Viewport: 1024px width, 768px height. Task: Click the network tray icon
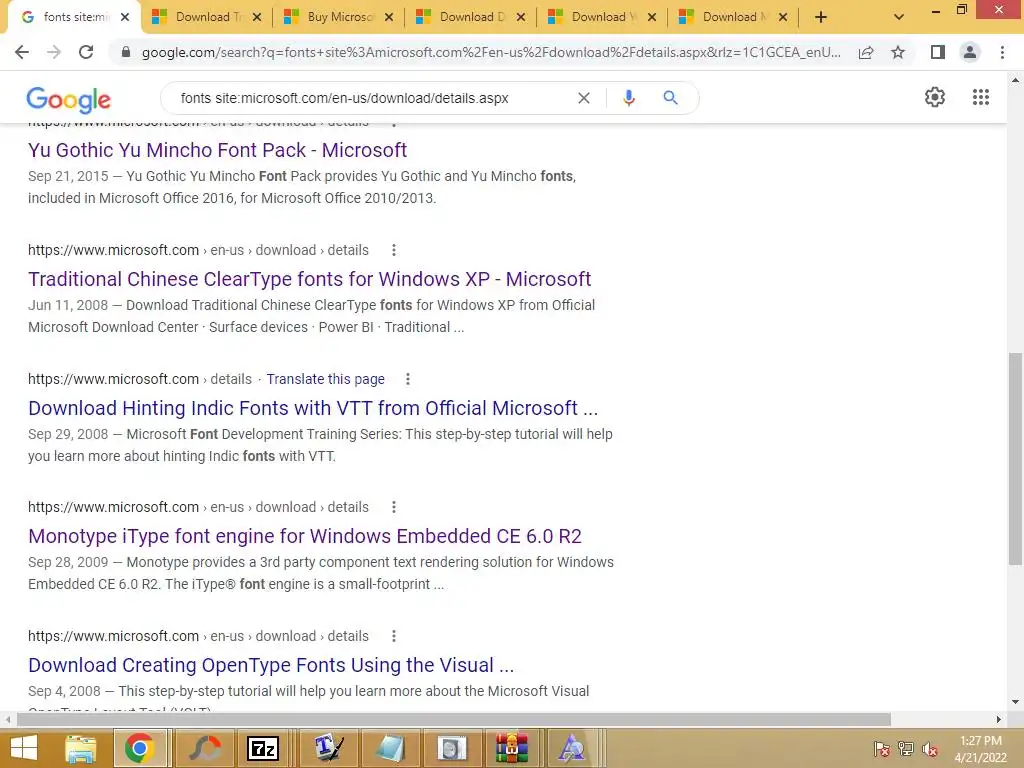pyautogui.click(x=905, y=749)
